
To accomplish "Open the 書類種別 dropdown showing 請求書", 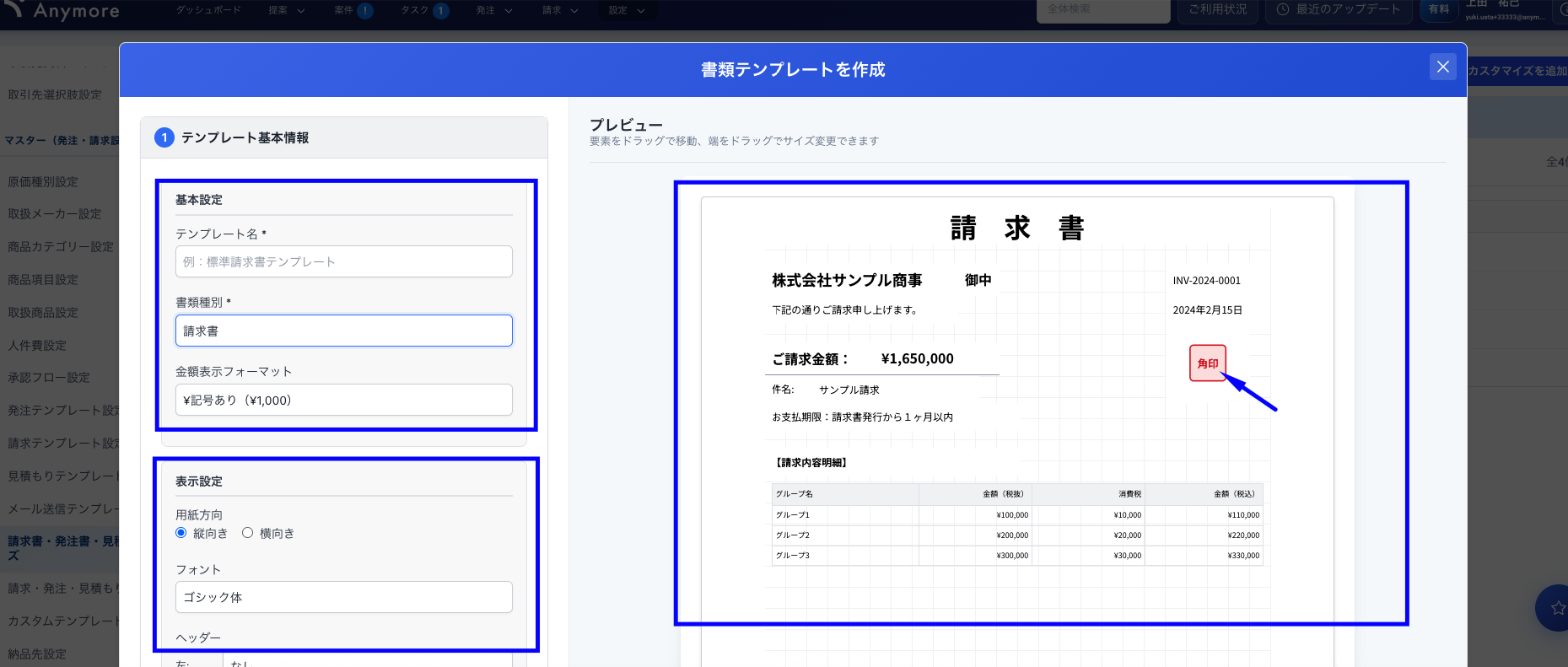I will (343, 331).
